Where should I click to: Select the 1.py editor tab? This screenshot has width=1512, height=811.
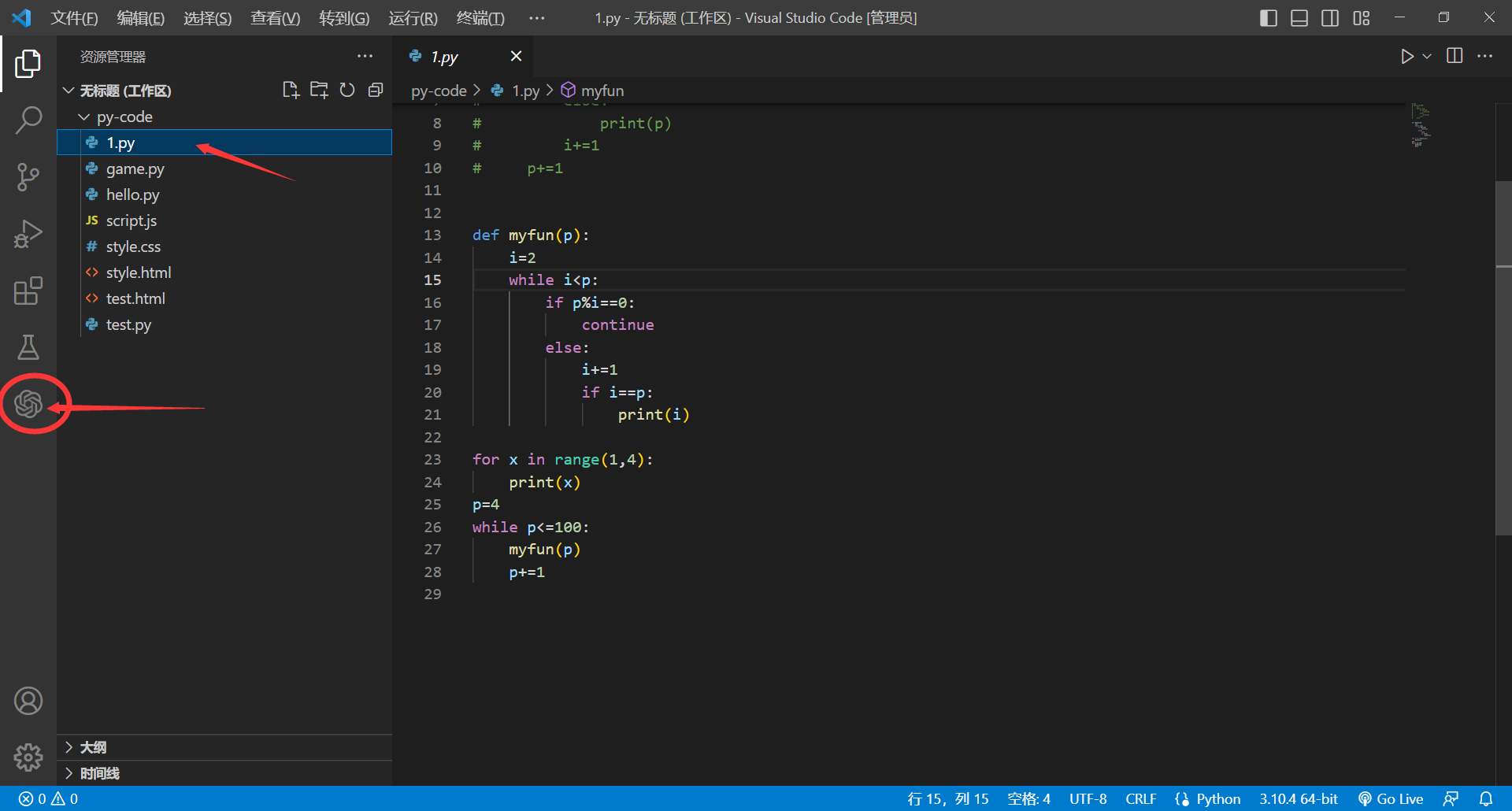tap(445, 56)
